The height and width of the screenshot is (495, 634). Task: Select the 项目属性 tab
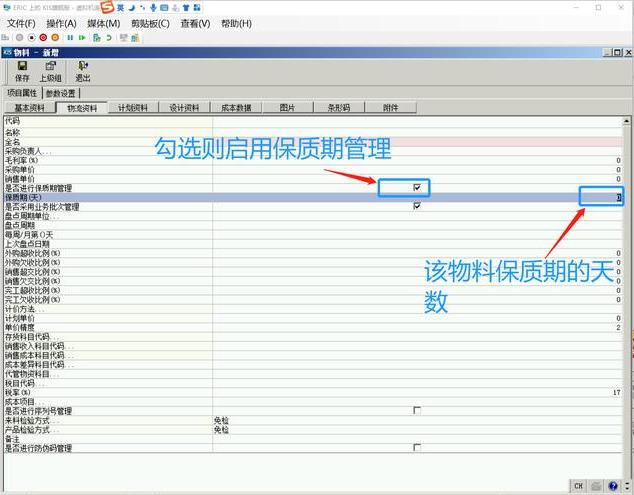(x=22, y=93)
